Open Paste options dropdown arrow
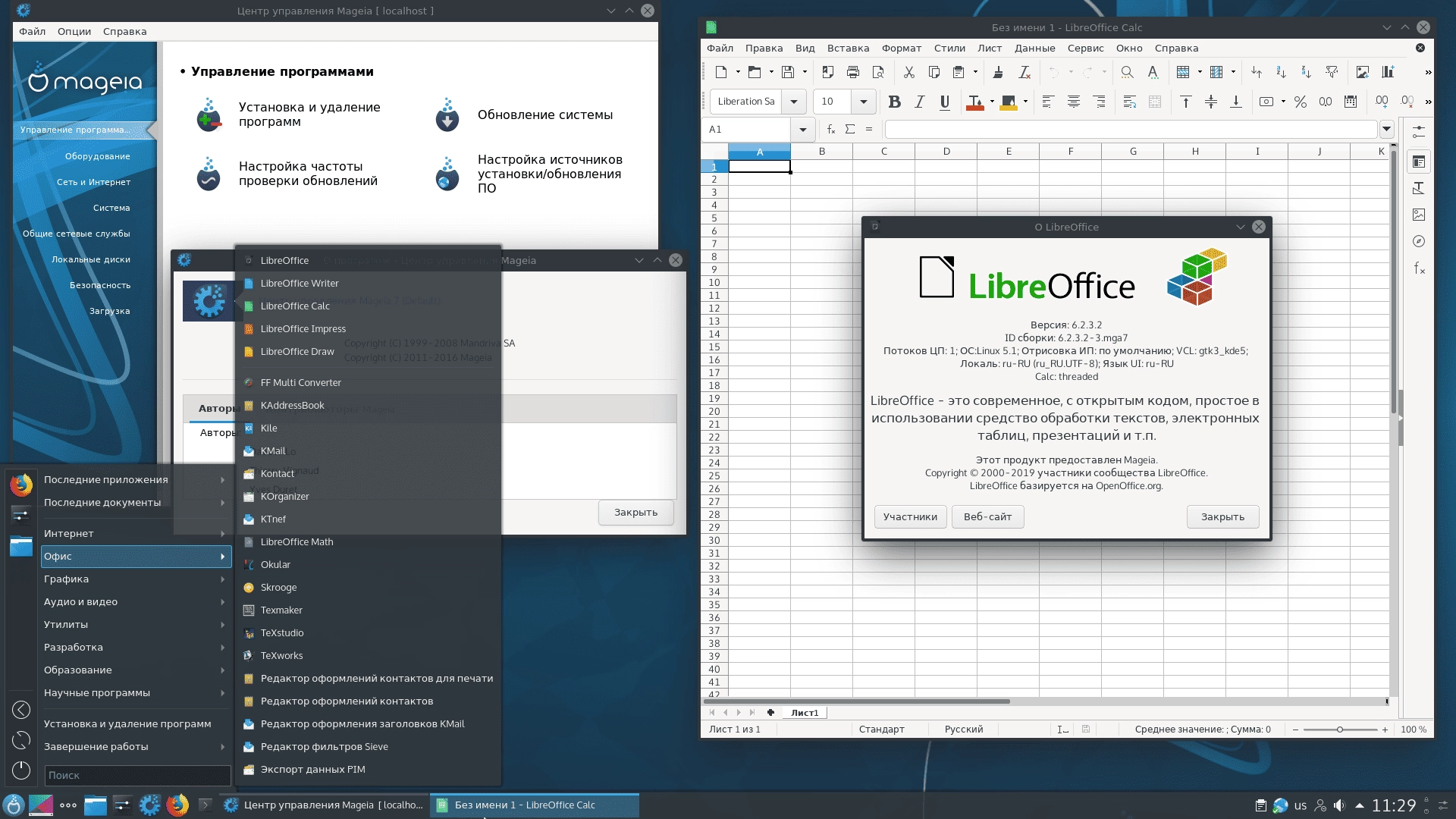This screenshot has width=1456, height=819. (975, 72)
